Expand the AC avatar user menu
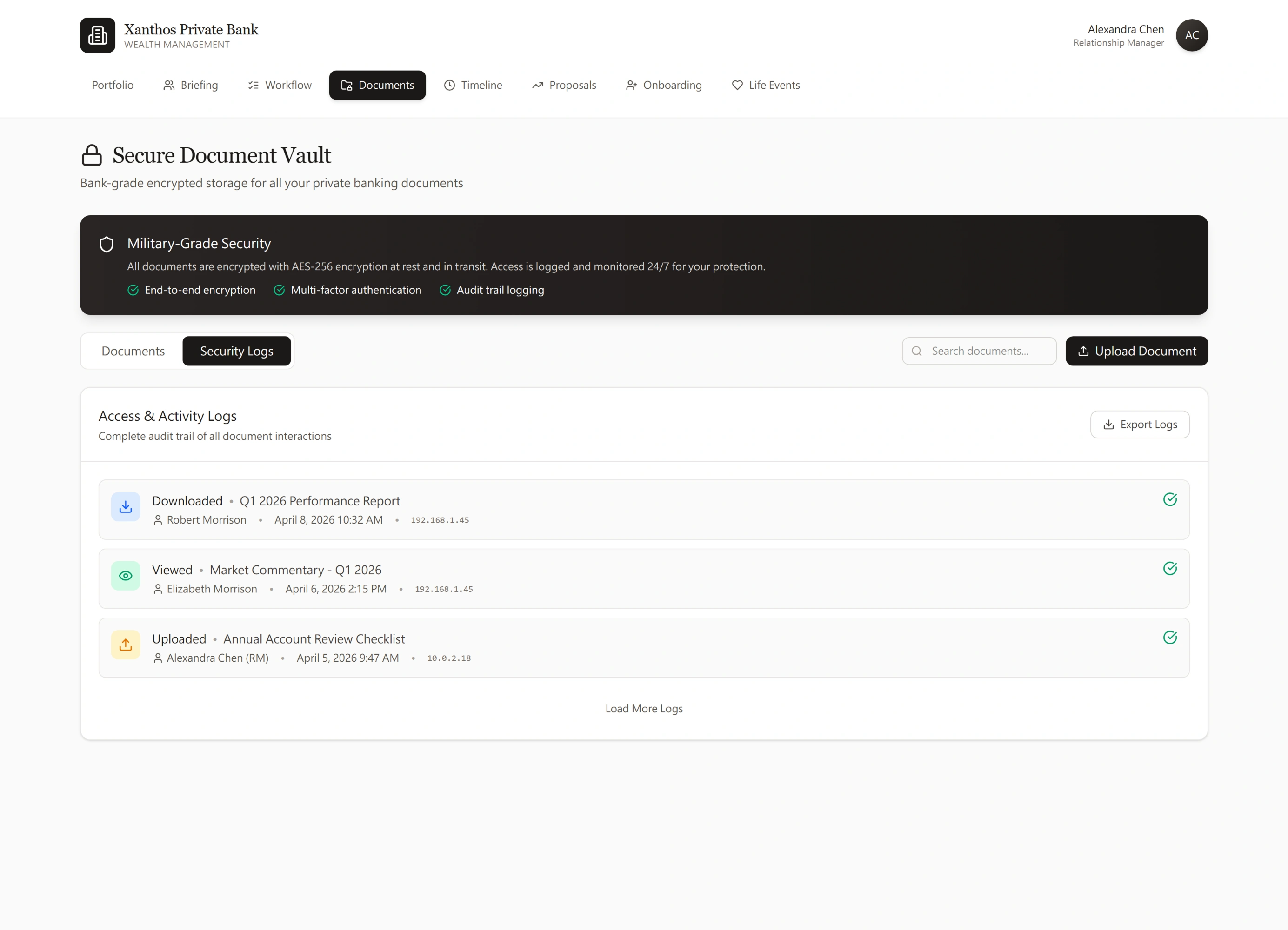1288x930 pixels. (1192, 35)
